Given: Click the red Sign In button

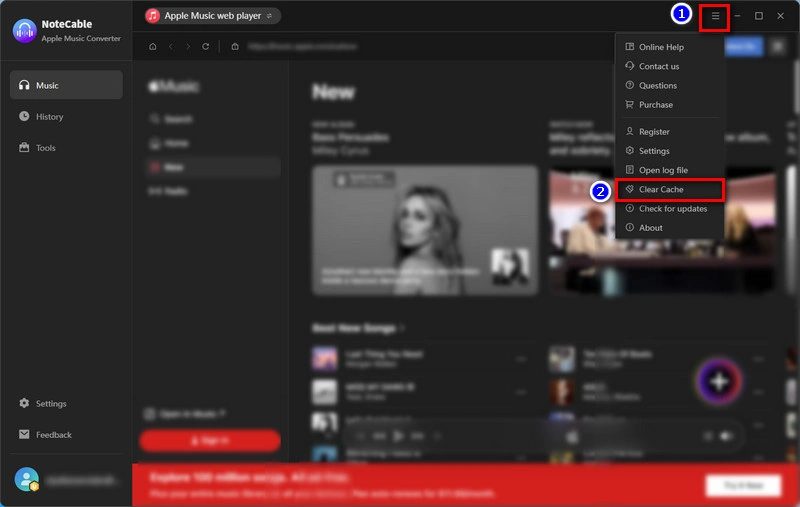Looking at the screenshot, I should pyautogui.click(x=210, y=440).
